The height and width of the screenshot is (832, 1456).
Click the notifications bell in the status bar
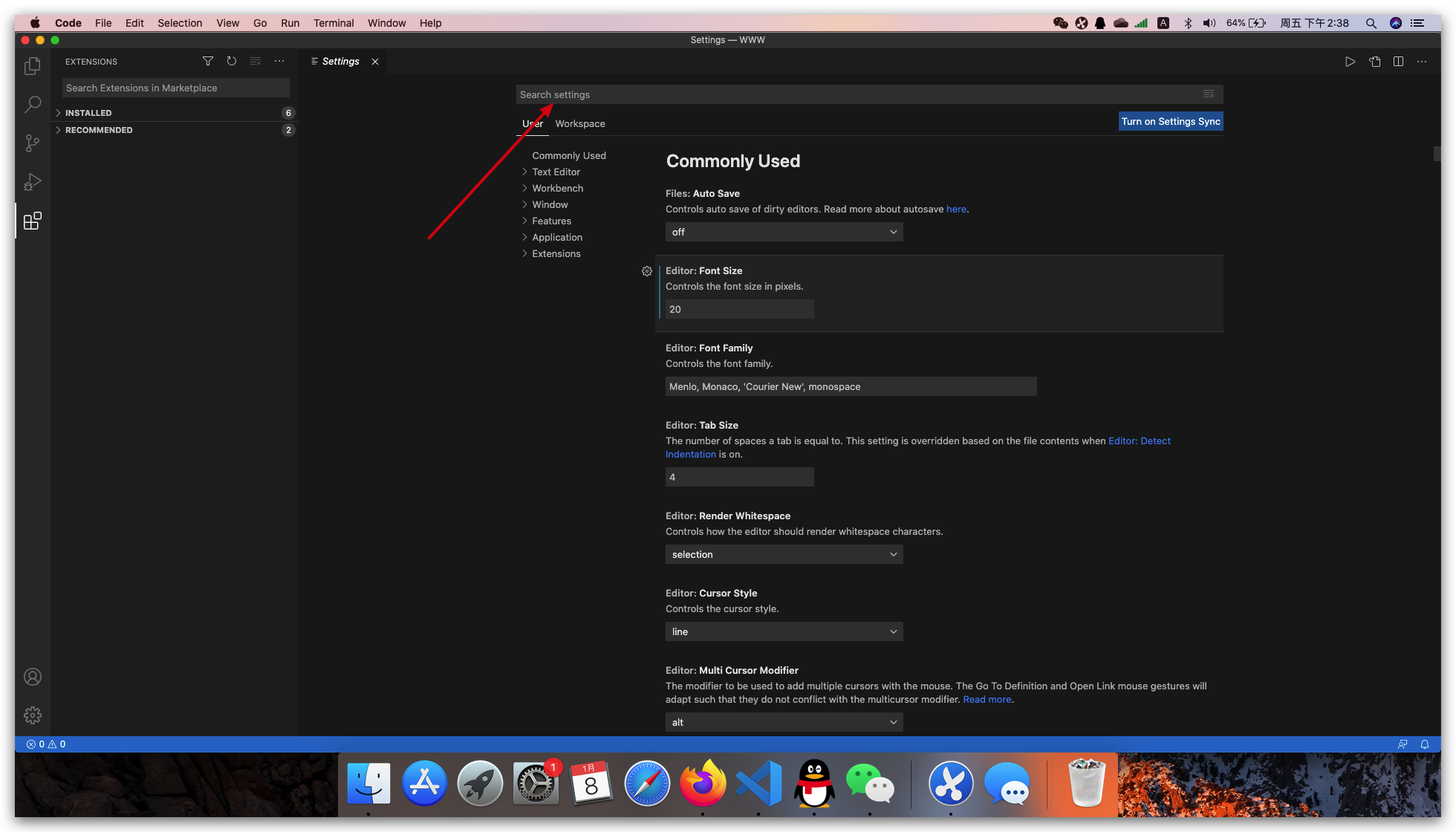click(1424, 744)
